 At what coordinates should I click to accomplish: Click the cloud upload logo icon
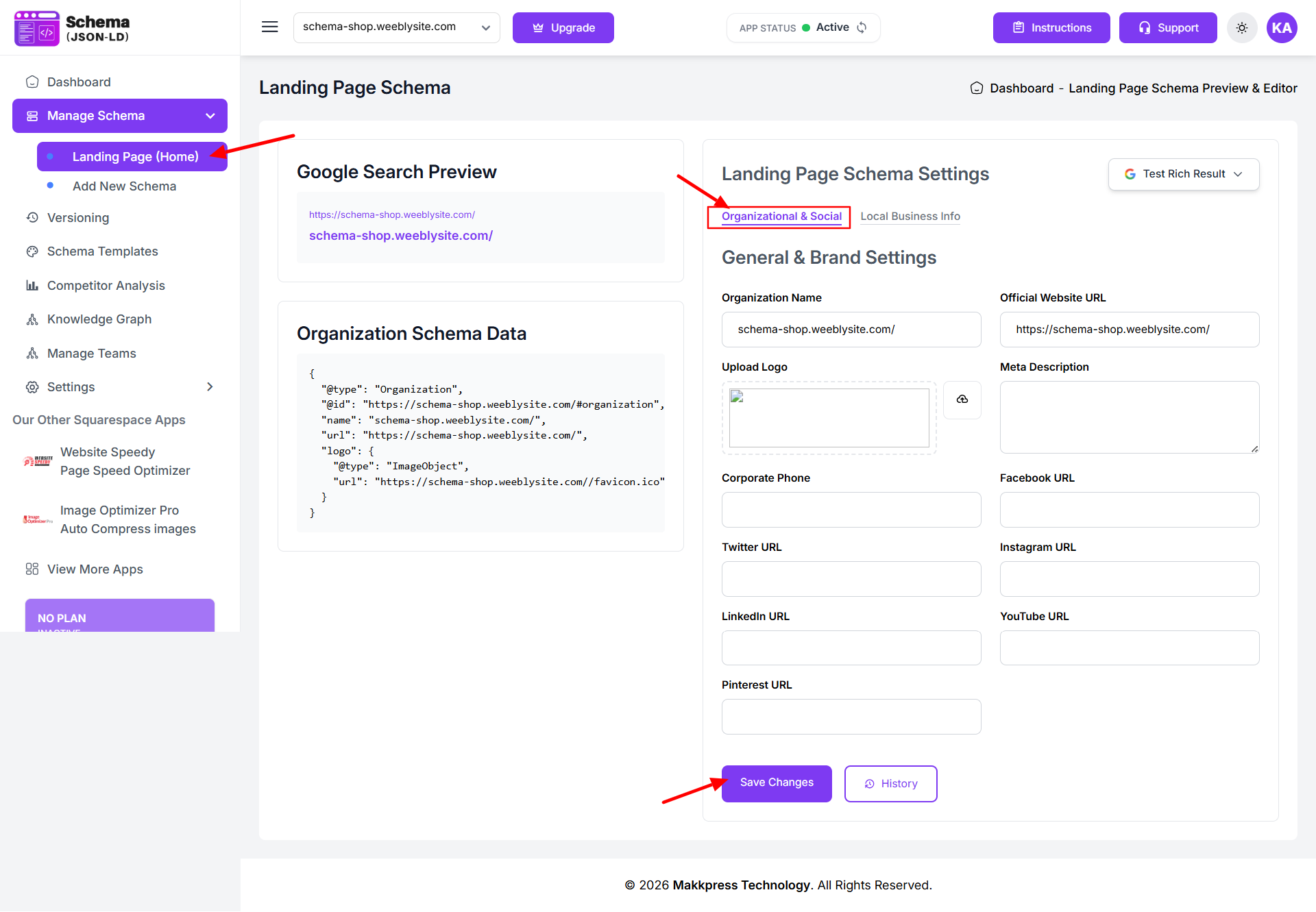pyautogui.click(x=962, y=399)
